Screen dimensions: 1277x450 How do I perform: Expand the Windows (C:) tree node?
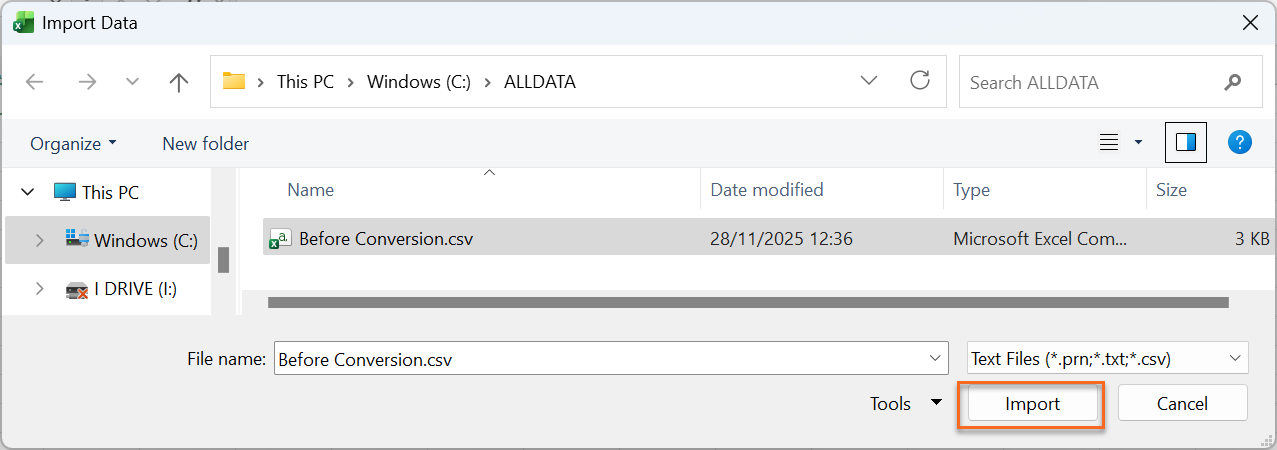(x=39, y=240)
